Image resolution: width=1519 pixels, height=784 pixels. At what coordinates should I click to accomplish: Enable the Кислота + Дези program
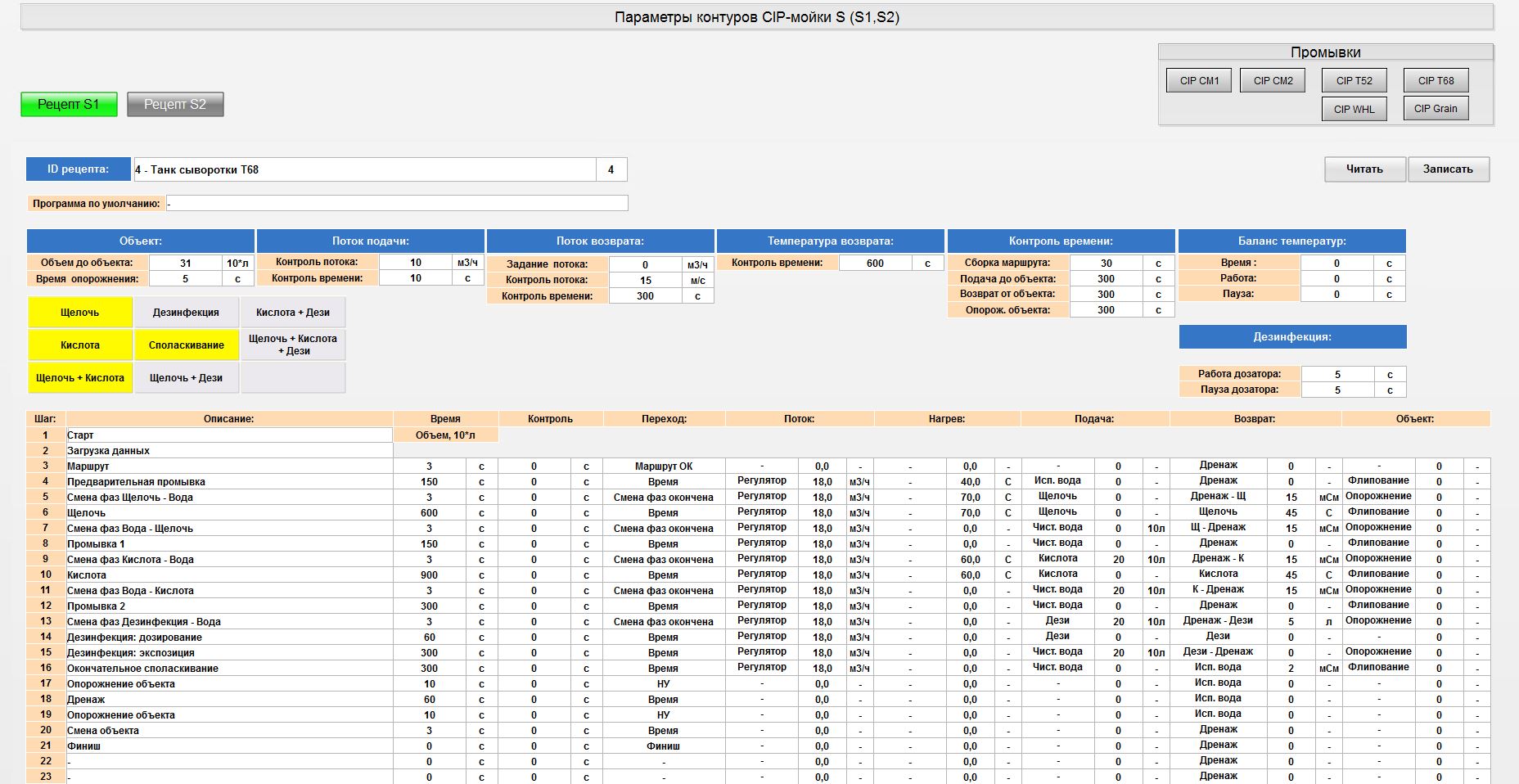click(293, 313)
